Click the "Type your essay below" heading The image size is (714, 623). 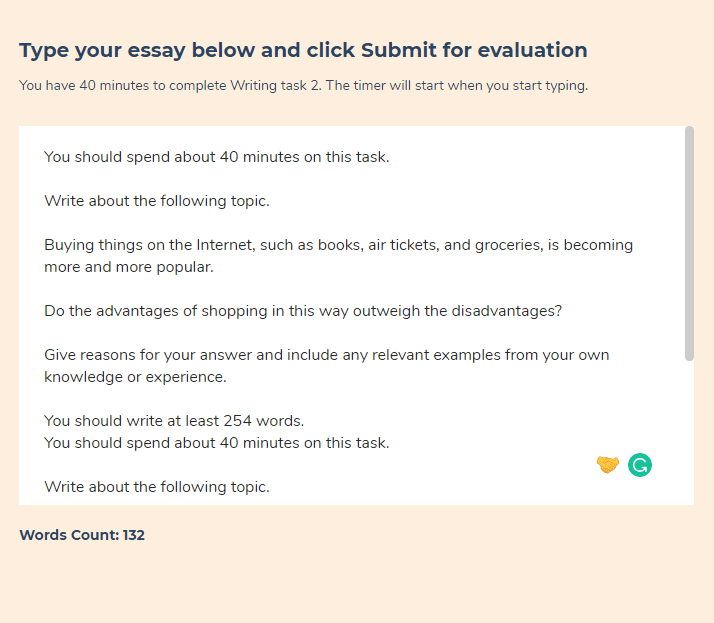coord(303,50)
